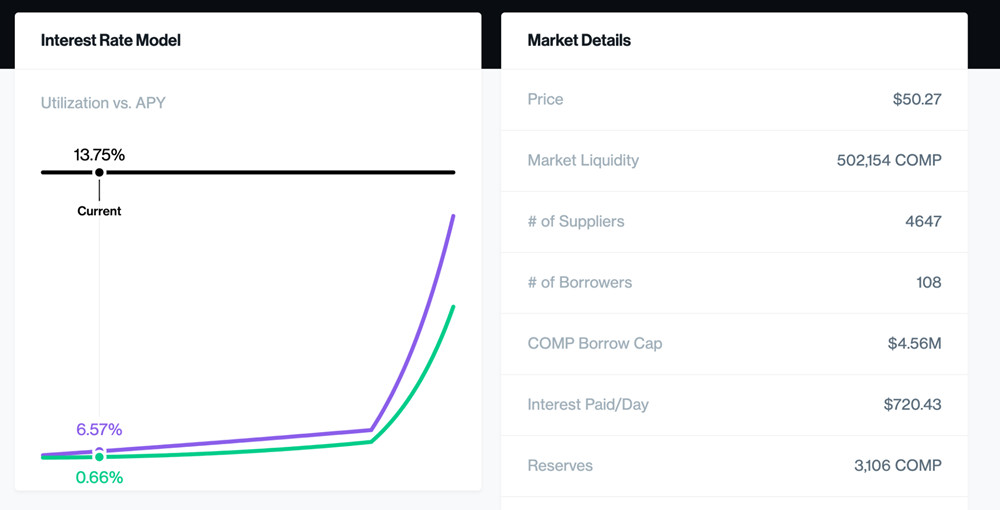Screen dimensions: 1000x510
Task: Click the current utilization dot on black slider
Action: 99,172
